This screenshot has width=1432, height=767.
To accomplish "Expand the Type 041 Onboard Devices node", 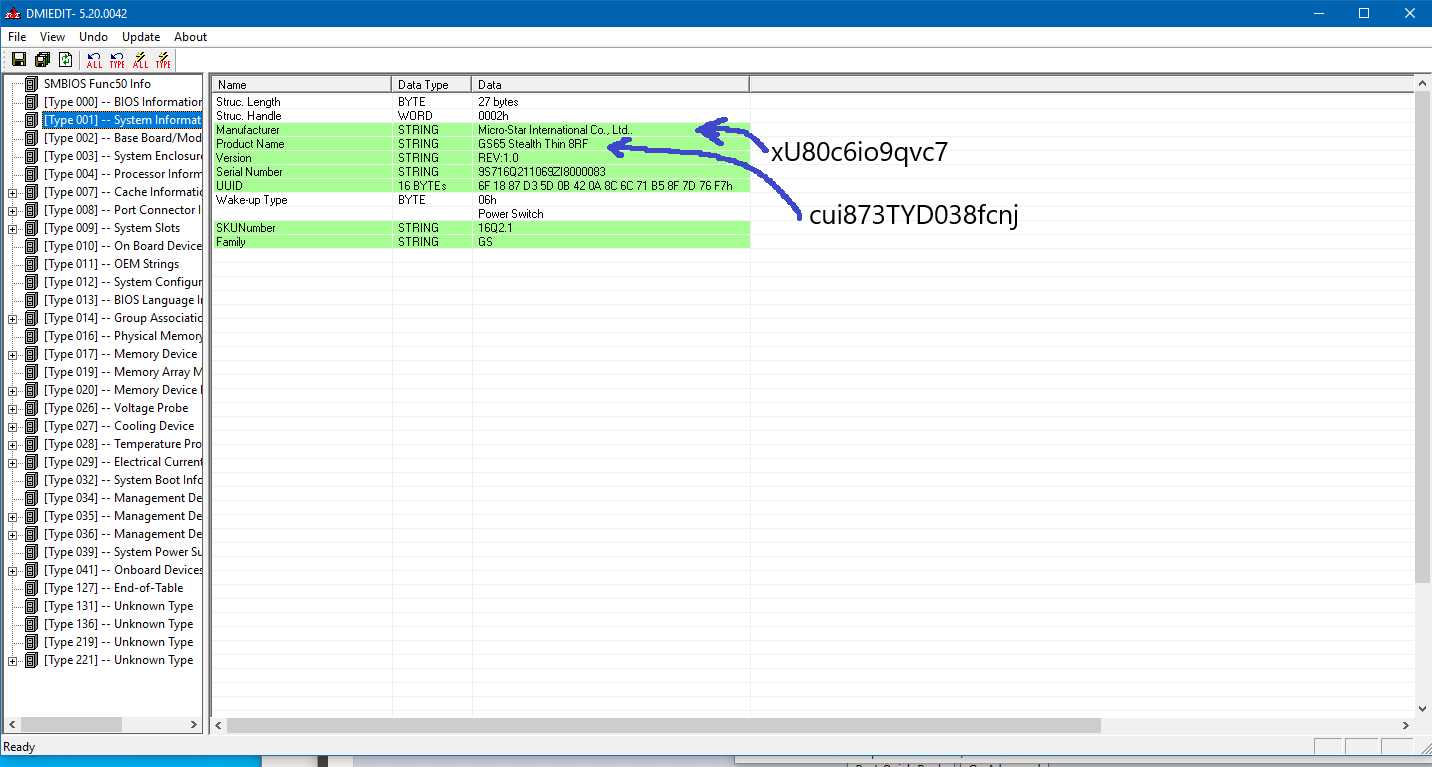I will click(12, 570).
